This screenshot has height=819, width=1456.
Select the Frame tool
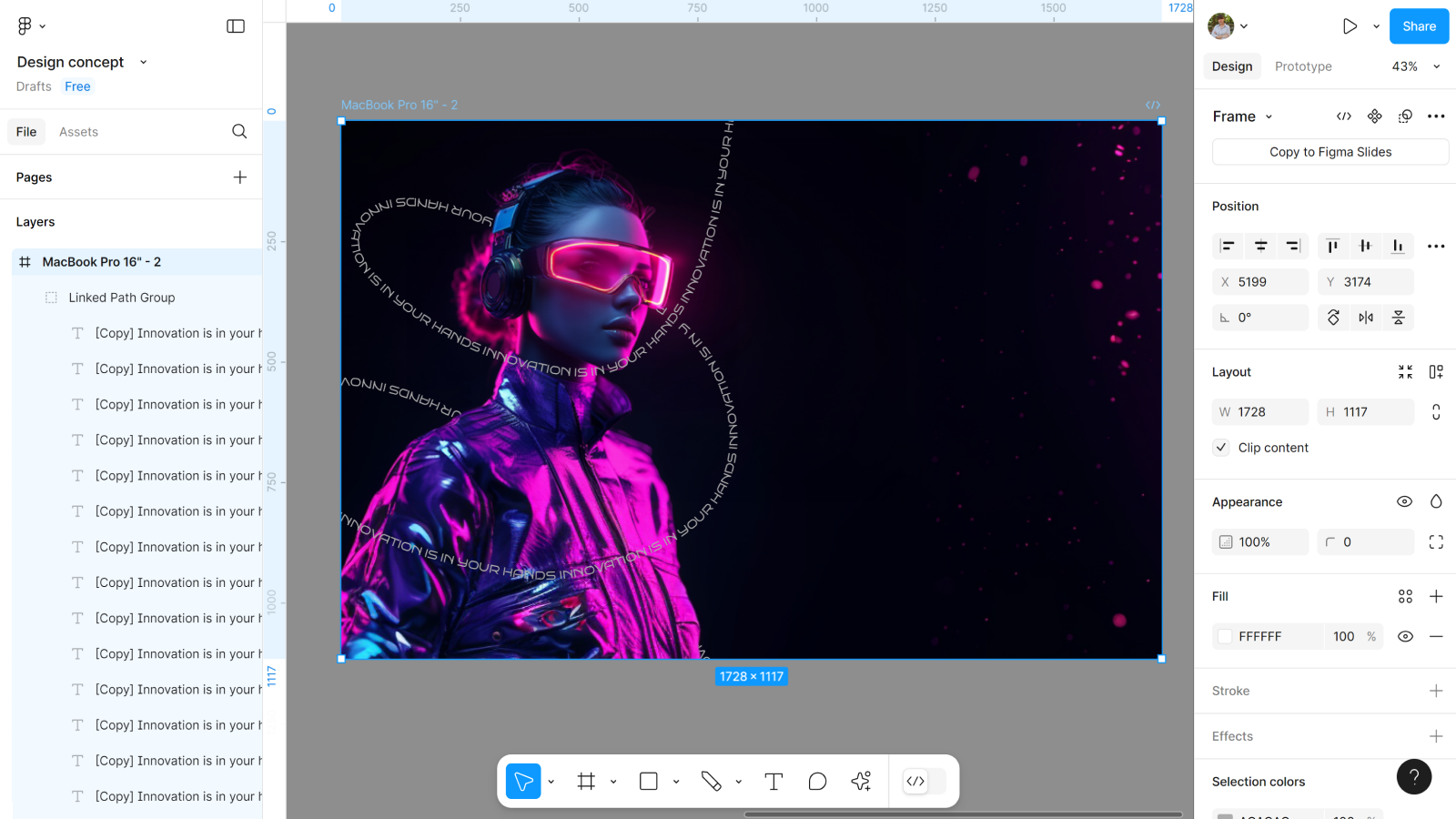click(586, 782)
